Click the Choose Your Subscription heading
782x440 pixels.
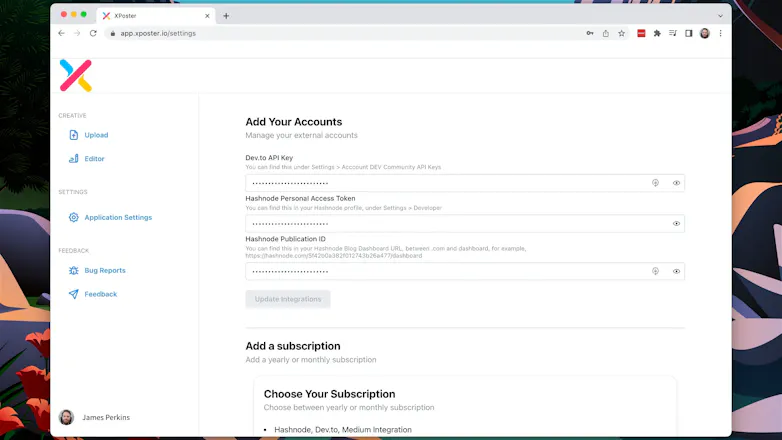[x=330, y=394]
